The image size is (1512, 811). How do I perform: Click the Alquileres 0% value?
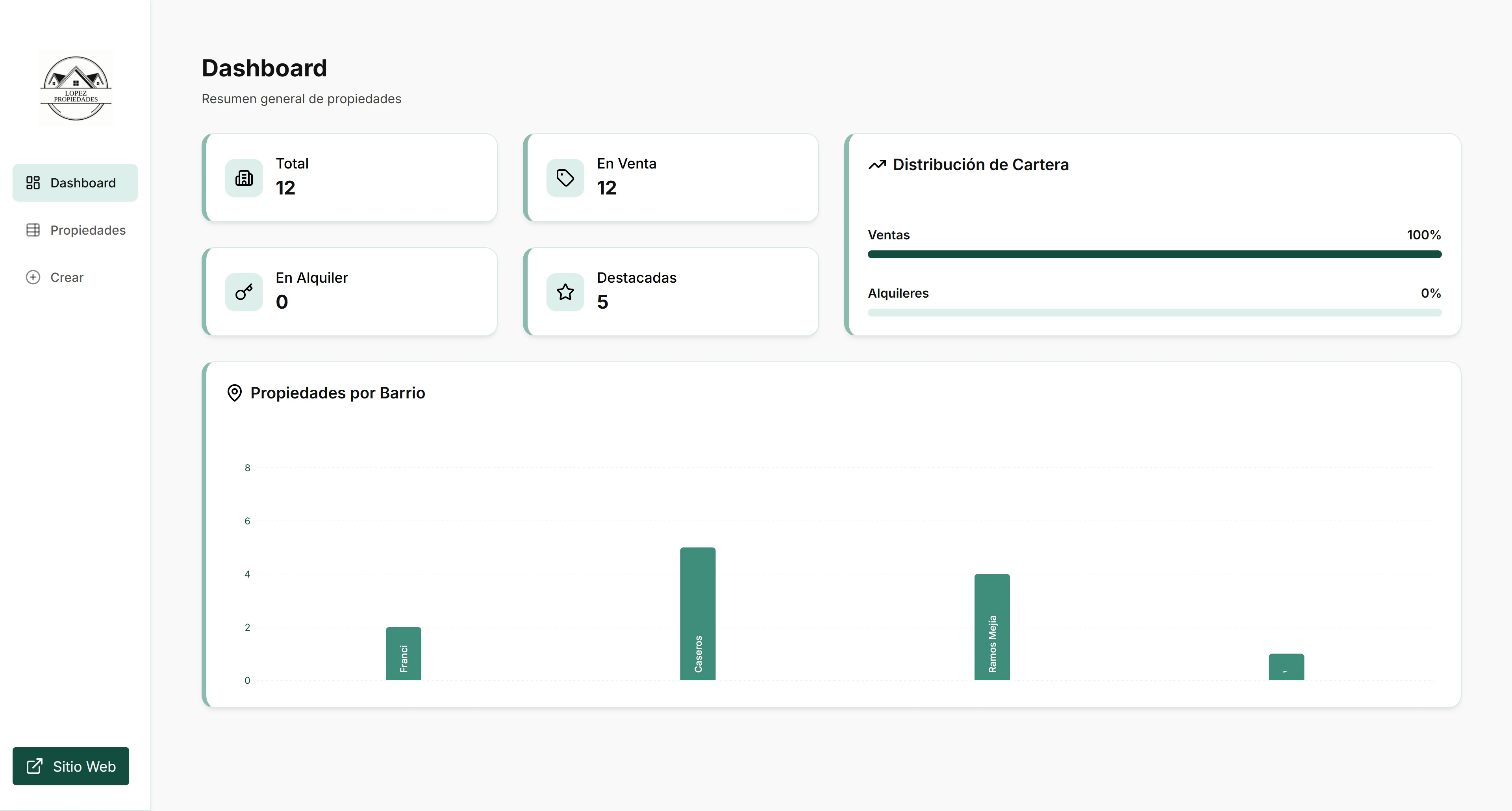pos(1431,293)
